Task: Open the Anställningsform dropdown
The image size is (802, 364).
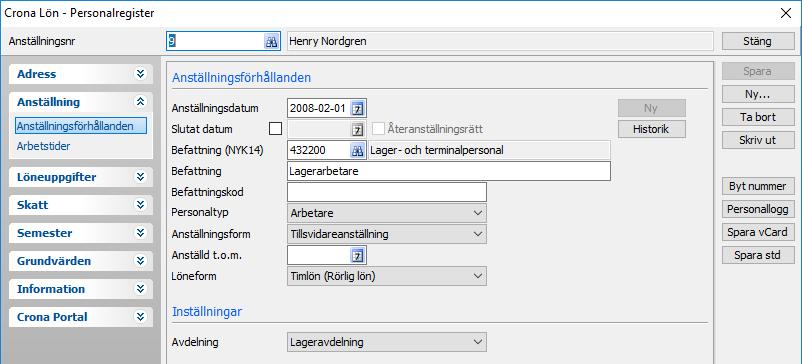Action: click(387, 234)
